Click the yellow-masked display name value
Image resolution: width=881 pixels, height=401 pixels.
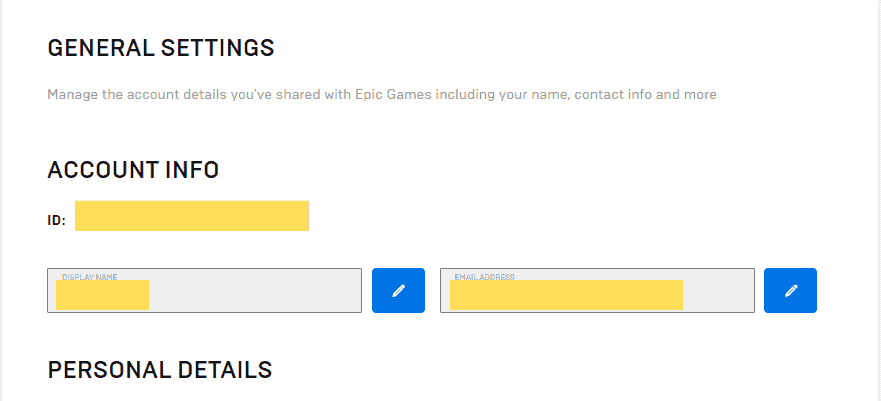102,295
